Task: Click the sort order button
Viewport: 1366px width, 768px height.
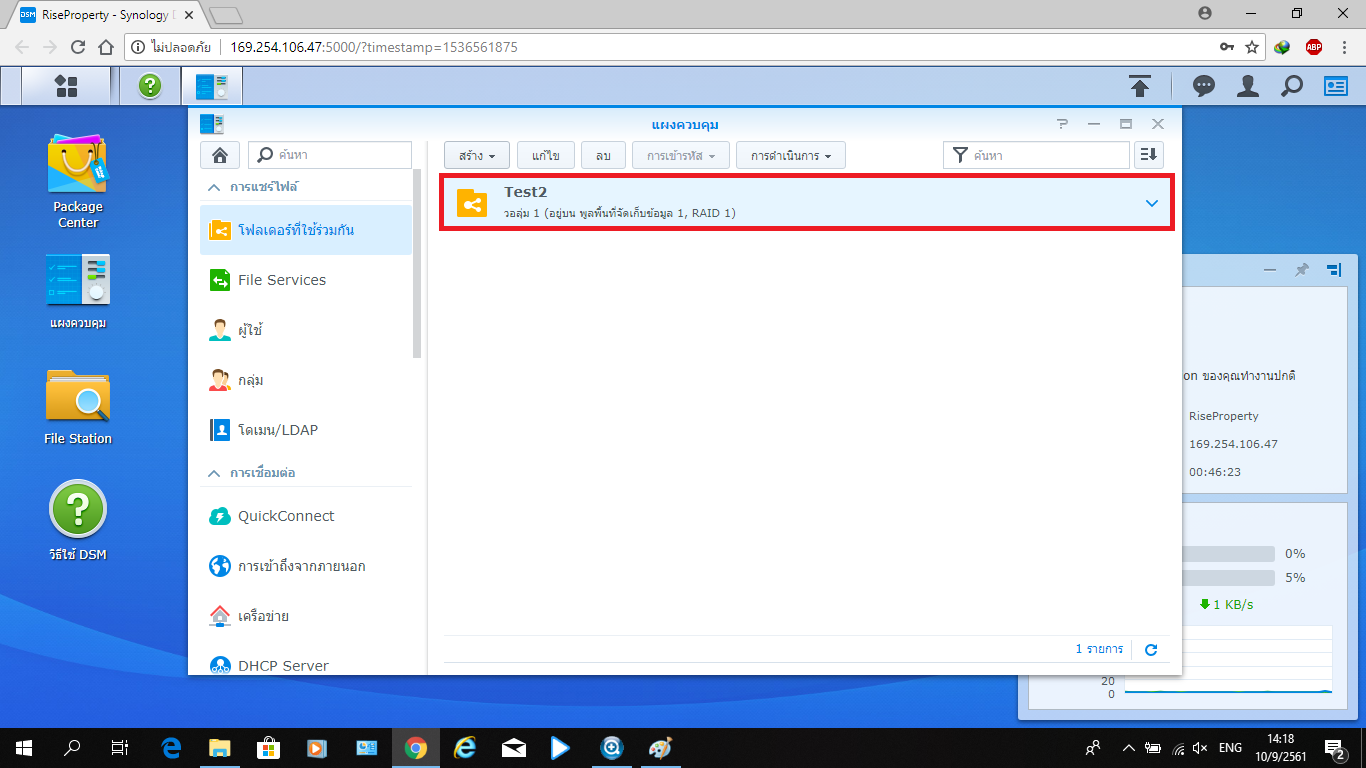Action: (x=1149, y=155)
